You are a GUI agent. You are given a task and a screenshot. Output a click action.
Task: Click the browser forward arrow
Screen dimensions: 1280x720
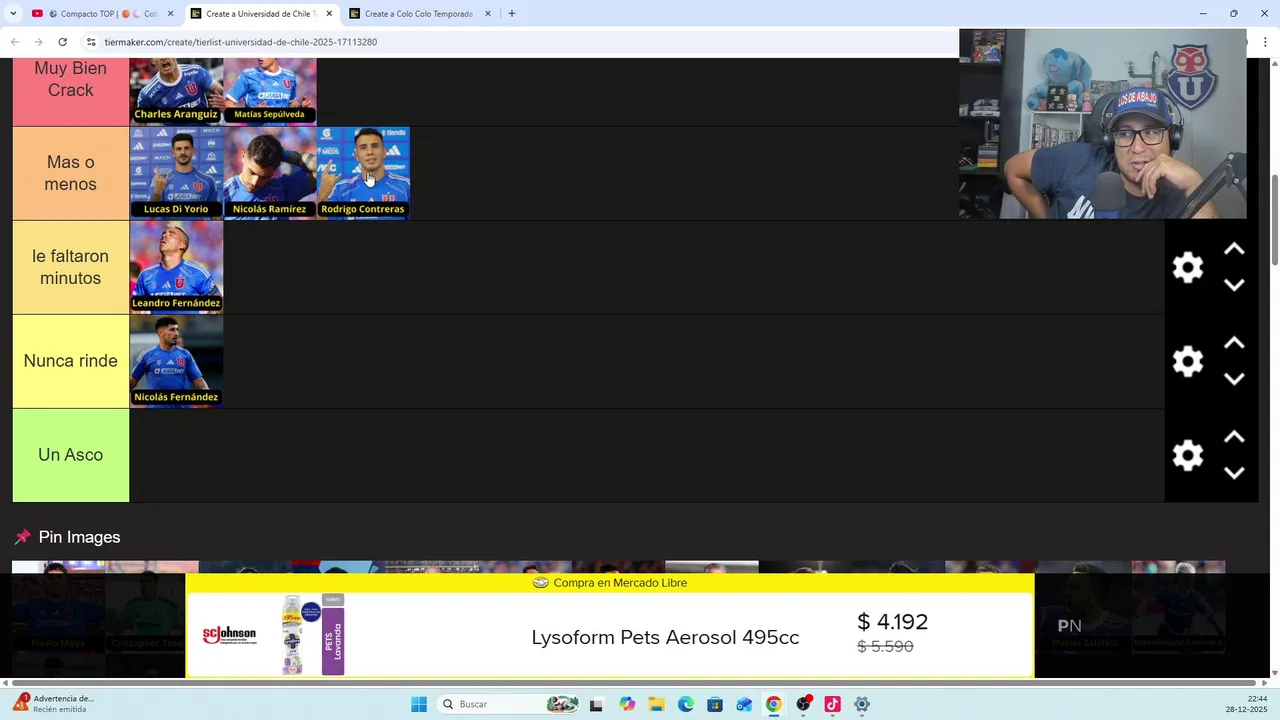coord(38,42)
